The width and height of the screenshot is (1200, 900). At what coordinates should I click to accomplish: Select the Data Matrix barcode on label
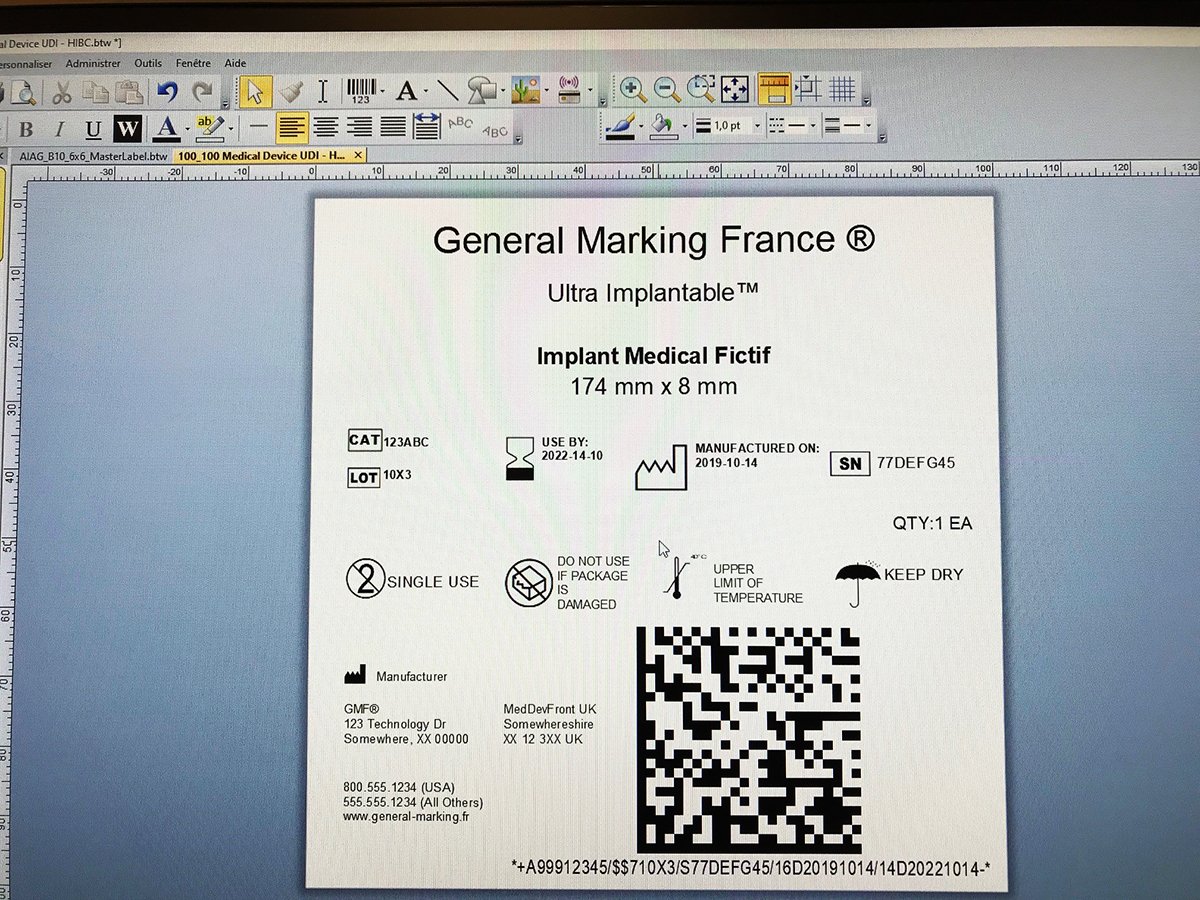pyautogui.click(x=749, y=740)
